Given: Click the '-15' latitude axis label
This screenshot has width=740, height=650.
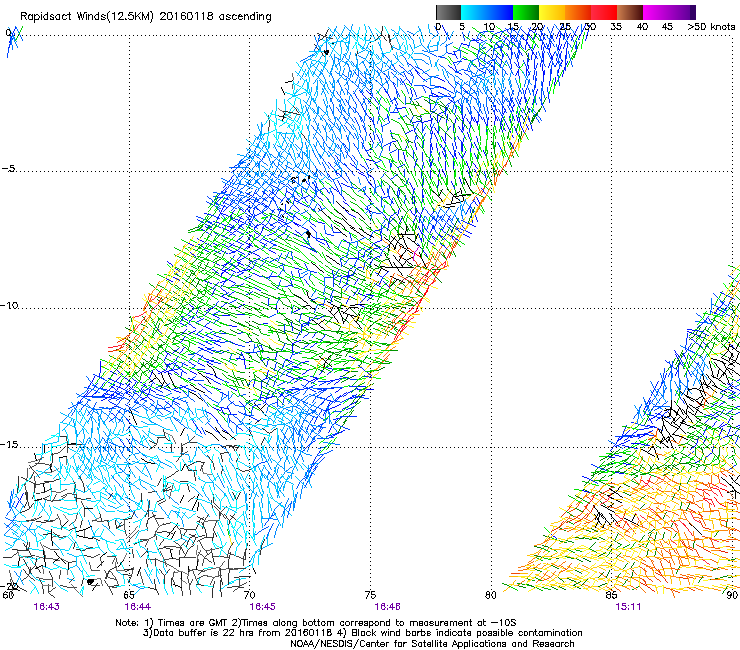Looking at the screenshot, I should point(9,445).
